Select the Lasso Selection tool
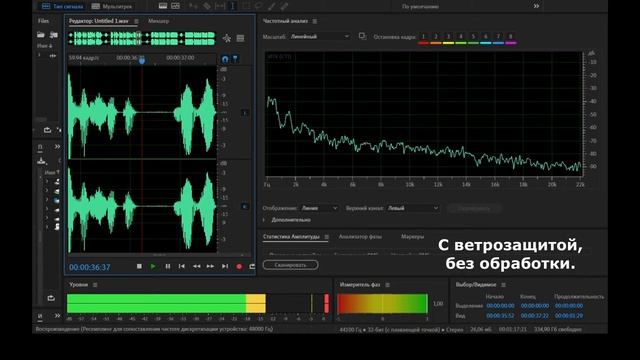 pos(258,6)
